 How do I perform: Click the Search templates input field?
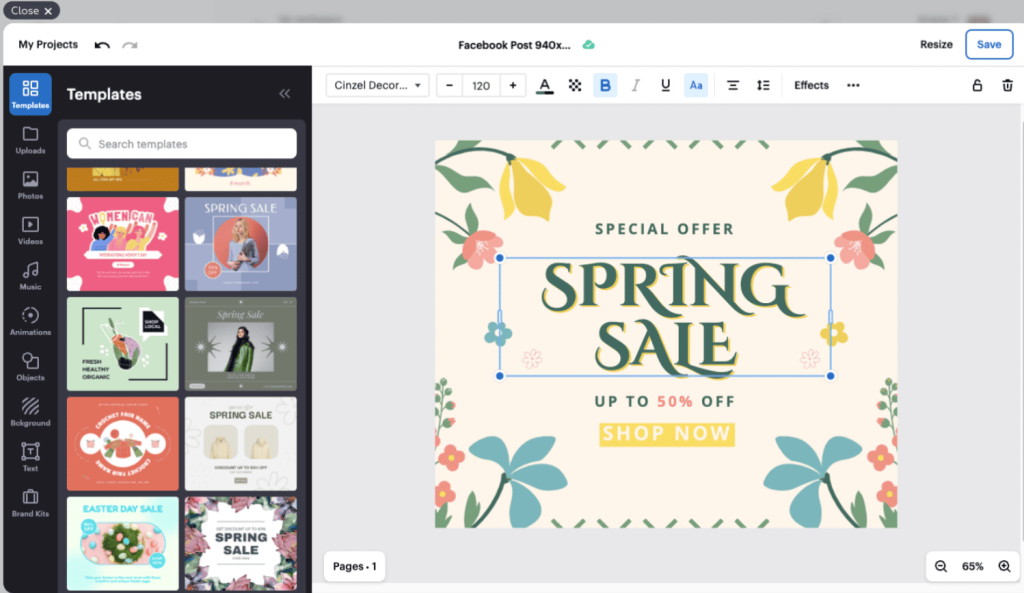click(182, 144)
